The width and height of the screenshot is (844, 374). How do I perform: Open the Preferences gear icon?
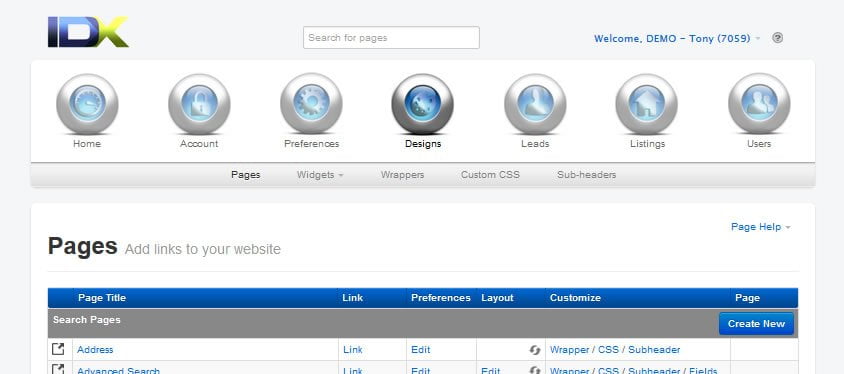click(311, 104)
